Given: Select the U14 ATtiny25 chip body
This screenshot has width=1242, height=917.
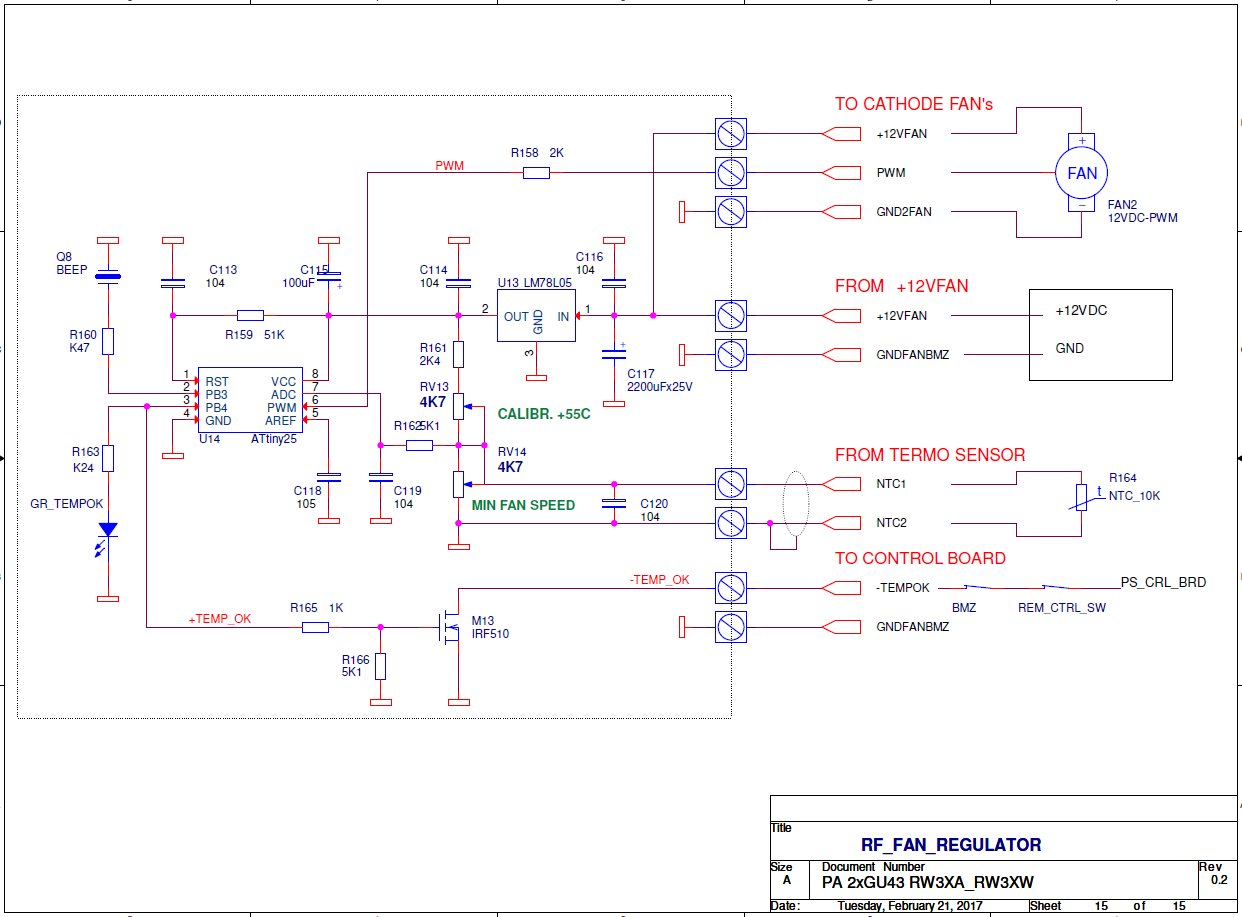Looking at the screenshot, I should (x=251, y=400).
